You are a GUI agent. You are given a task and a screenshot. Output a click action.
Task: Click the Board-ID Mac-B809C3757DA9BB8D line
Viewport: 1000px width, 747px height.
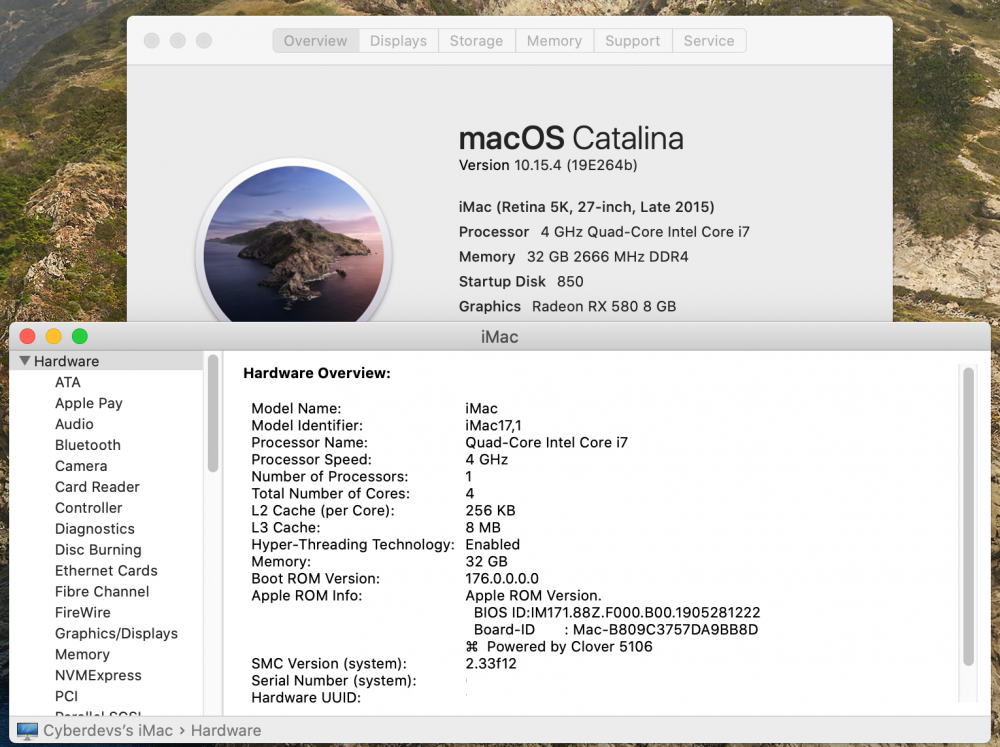coord(615,630)
